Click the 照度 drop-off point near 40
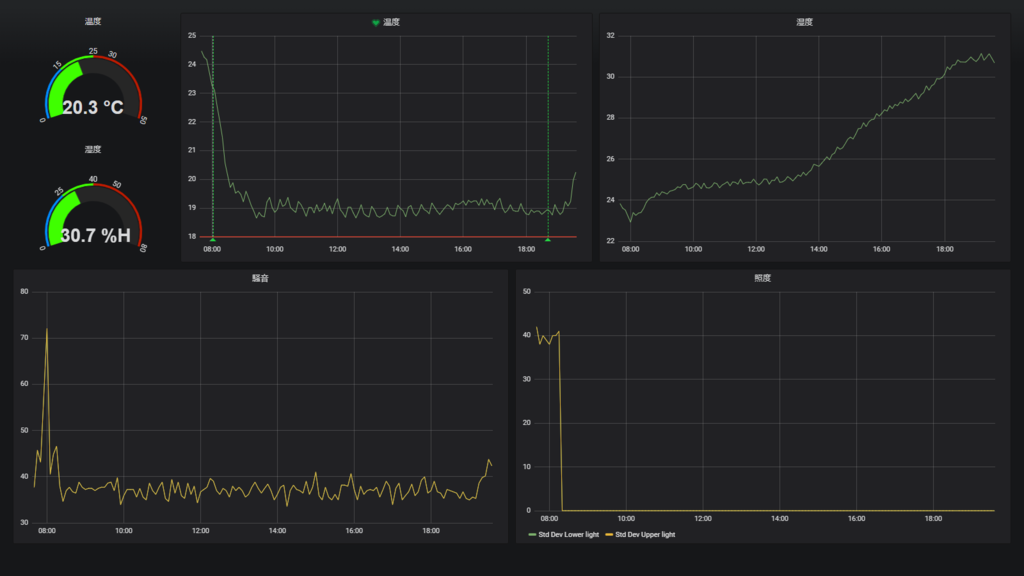Viewport: 1024px width, 576px height. coord(559,332)
